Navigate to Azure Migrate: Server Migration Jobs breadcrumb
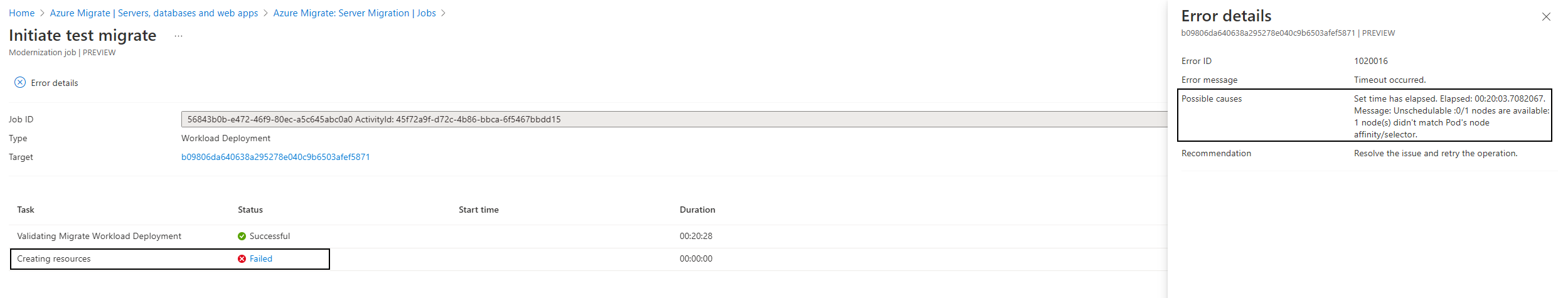The width and height of the screenshot is (1568, 298). point(355,13)
